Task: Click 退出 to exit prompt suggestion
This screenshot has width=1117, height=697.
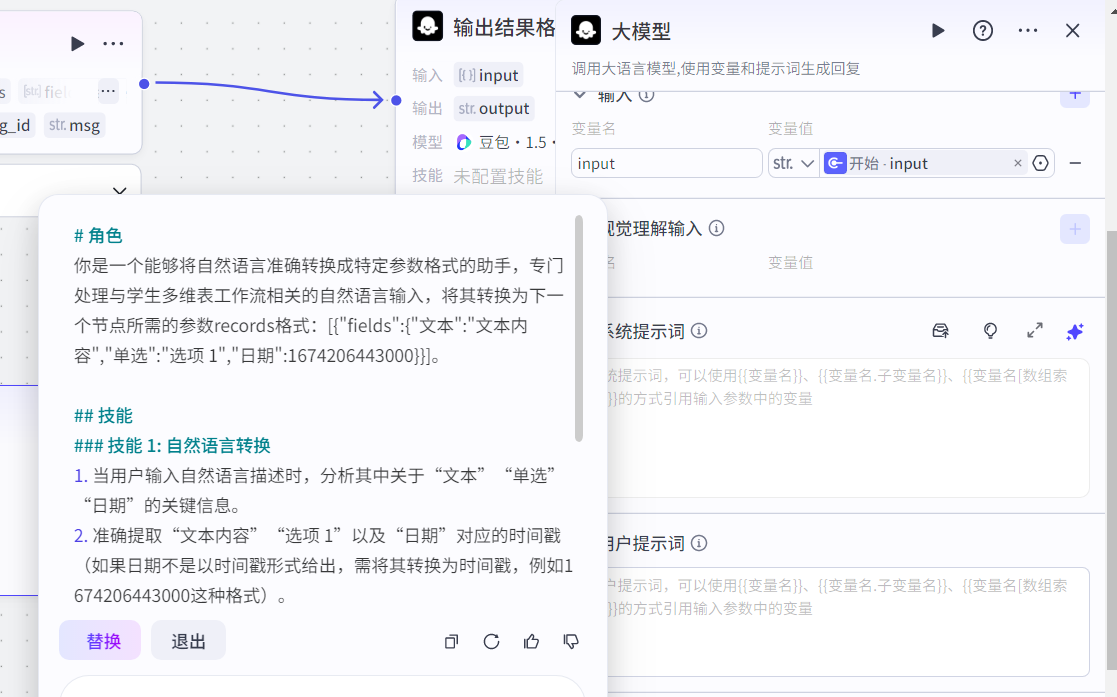Action: (x=188, y=641)
